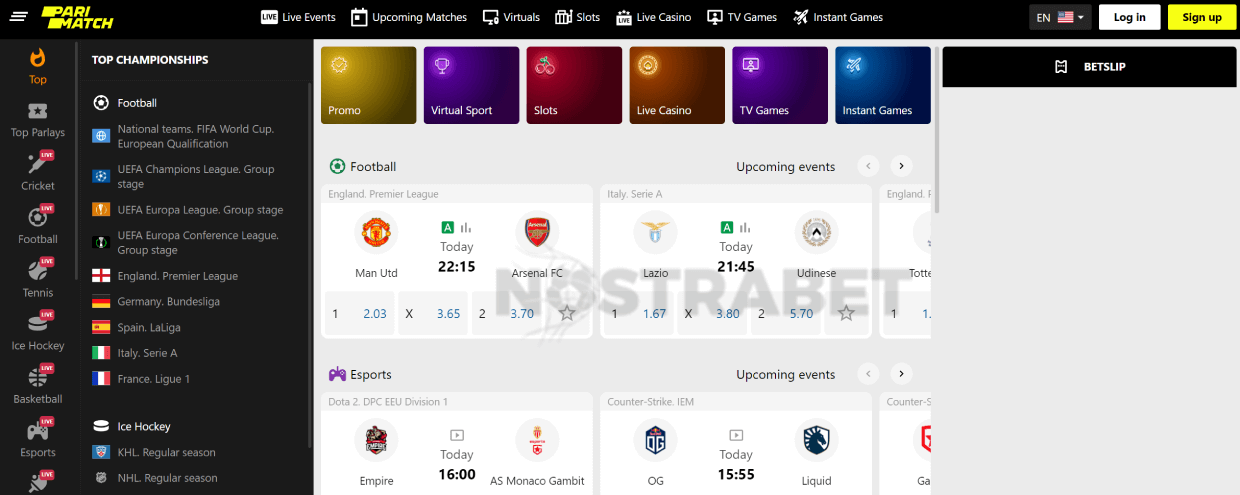This screenshot has width=1240, height=495.
Task: Open Slots in the top navigation
Action: pos(578,17)
